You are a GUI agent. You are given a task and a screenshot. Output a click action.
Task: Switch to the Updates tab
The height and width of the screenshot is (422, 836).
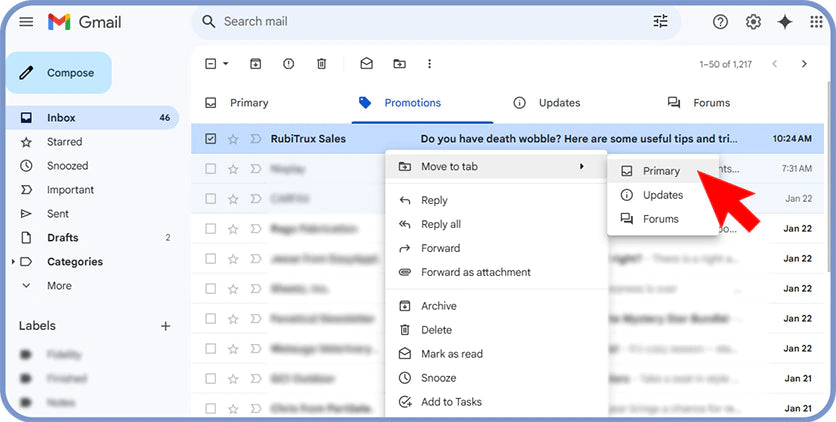559,103
